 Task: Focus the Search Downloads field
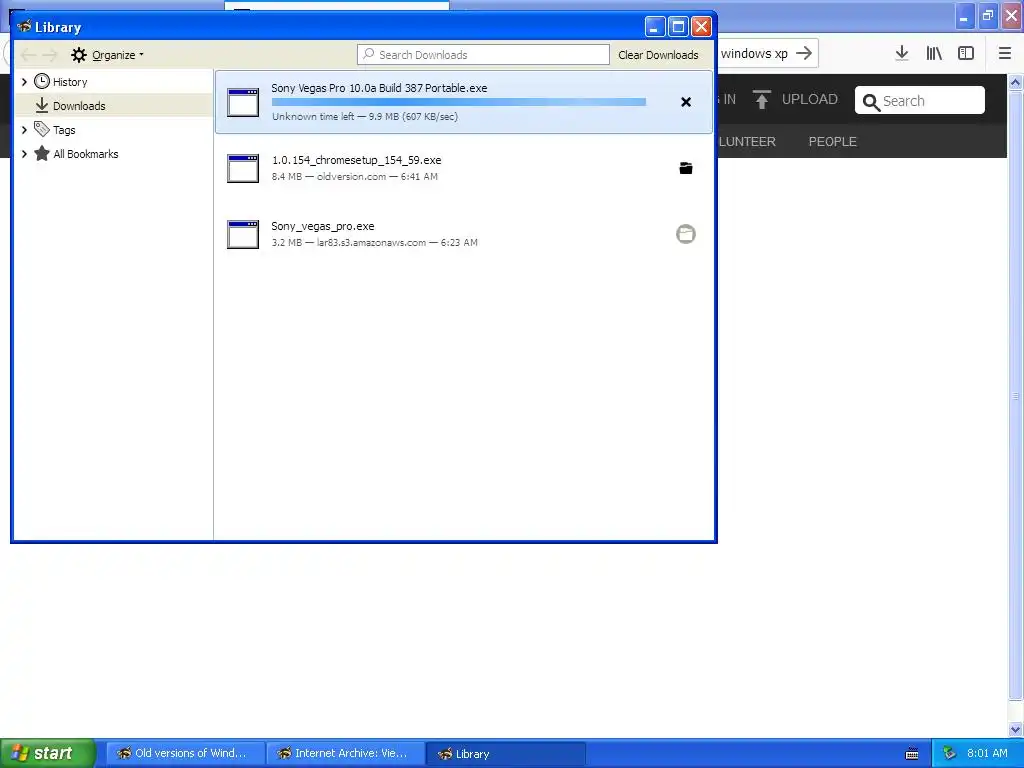[x=483, y=55]
